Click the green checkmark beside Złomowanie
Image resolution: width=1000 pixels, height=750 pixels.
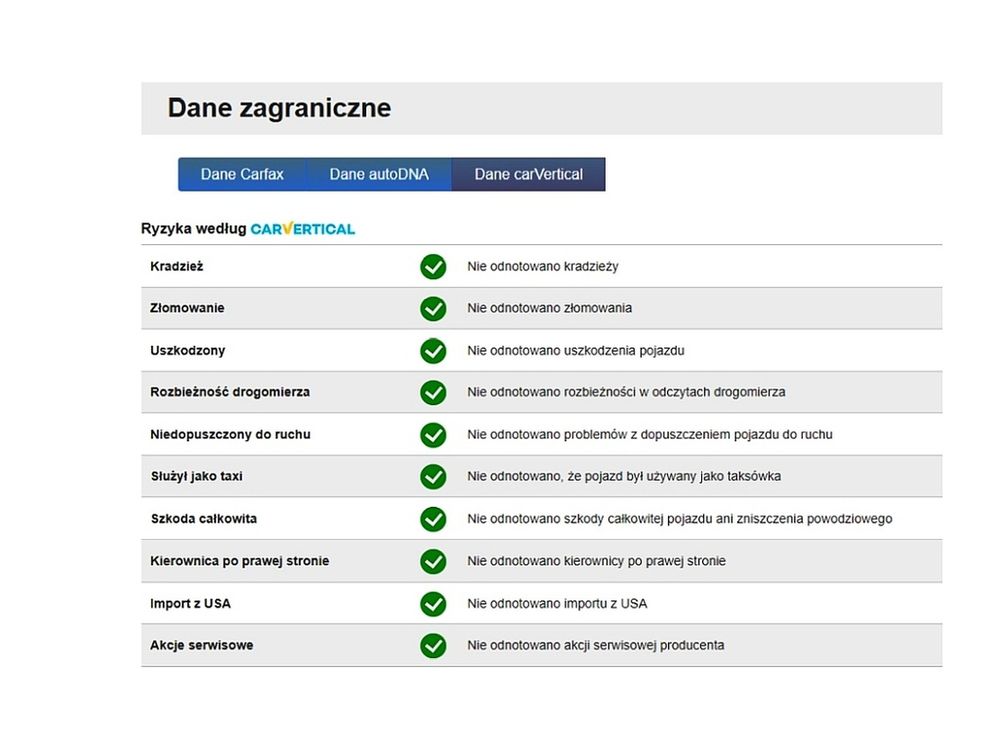click(433, 309)
